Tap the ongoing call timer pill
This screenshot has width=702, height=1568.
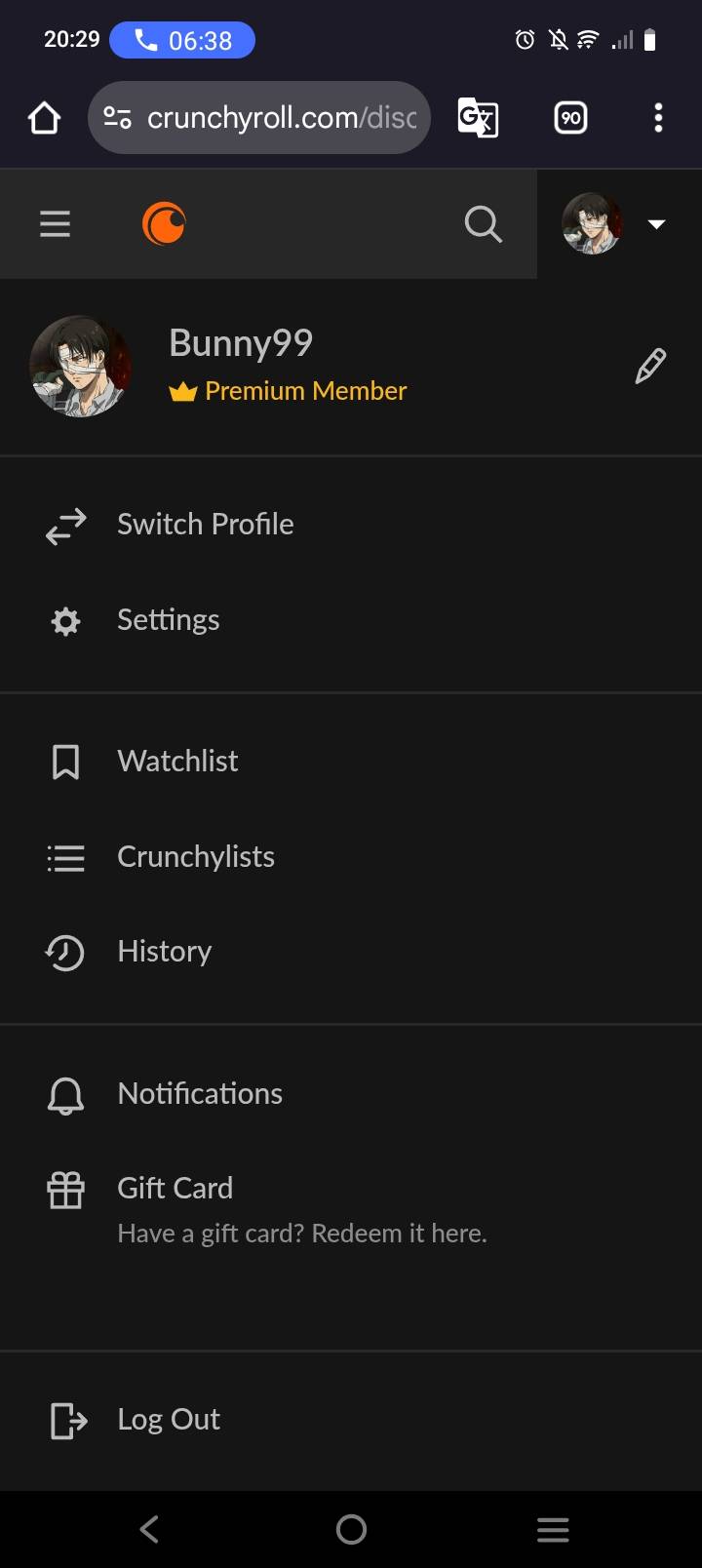click(x=182, y=40)
